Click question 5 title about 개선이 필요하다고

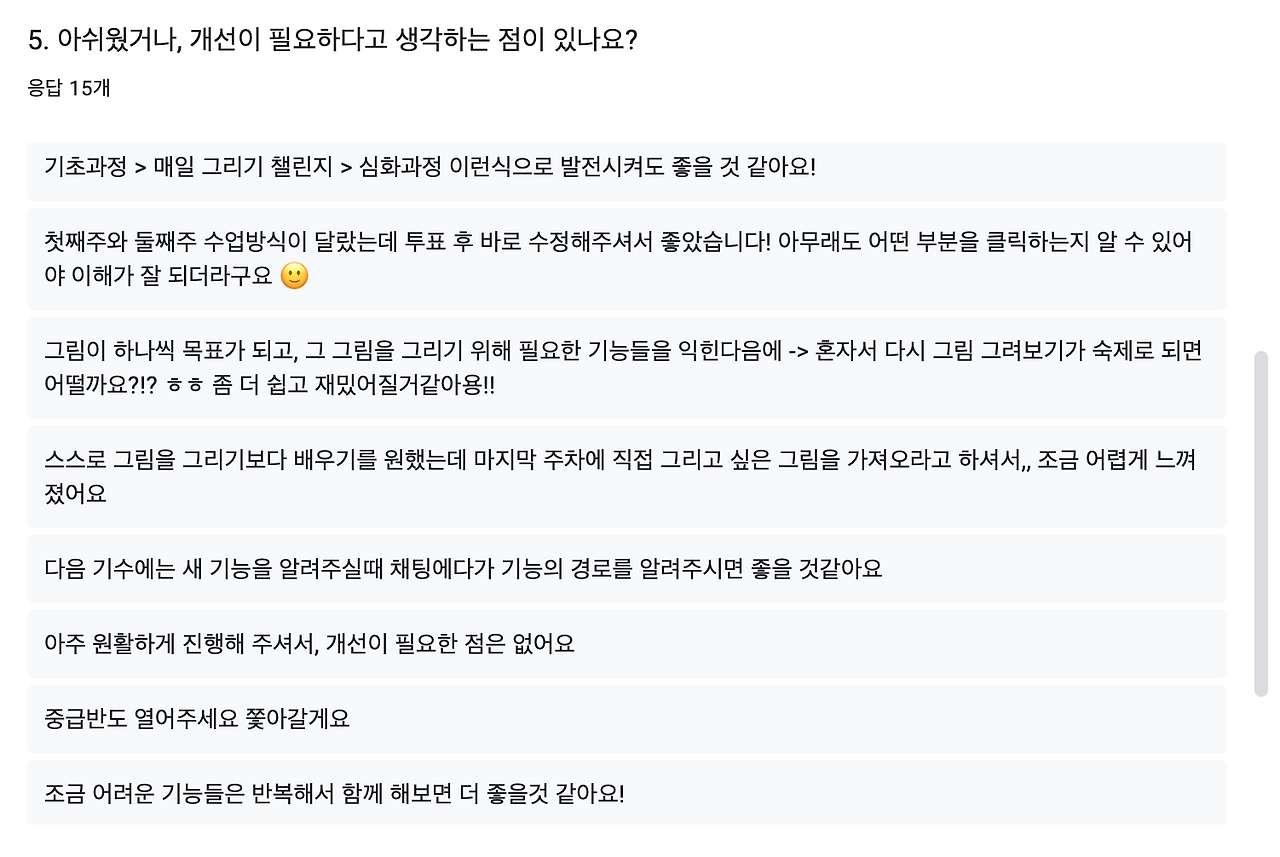tap(334, 40)
